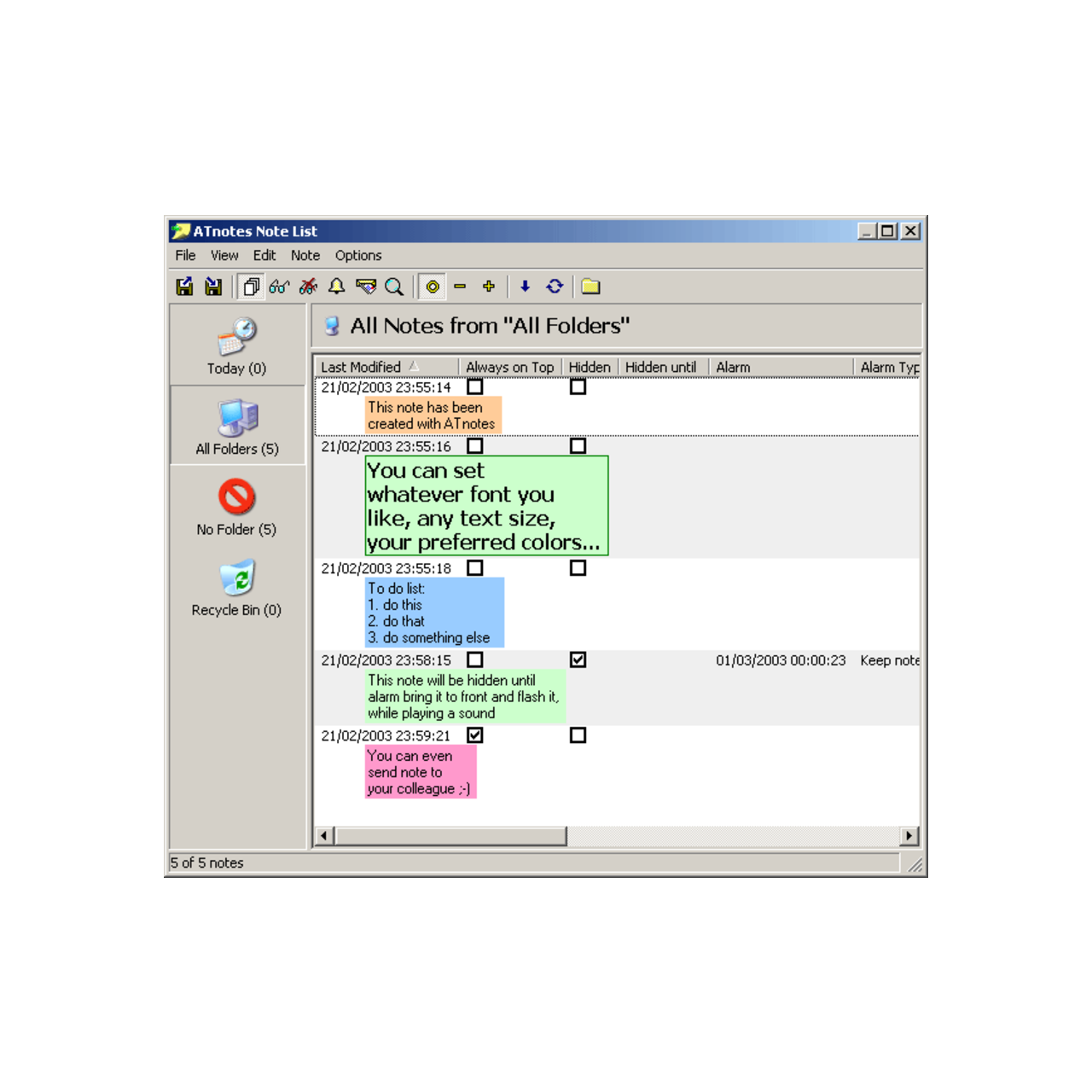This screenshot has height=1092, width=1092.
Task: Click the send note envelope icon
Action: coord(366,287)
